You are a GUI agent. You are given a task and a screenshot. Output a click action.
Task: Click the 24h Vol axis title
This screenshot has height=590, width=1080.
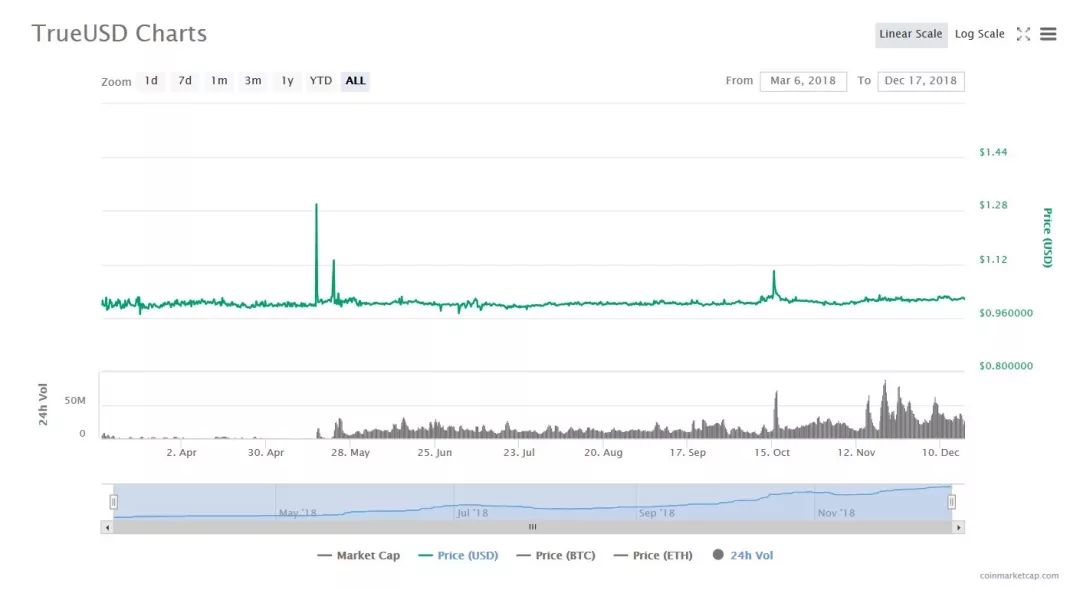pyautogui.click(x=43, y=405)
